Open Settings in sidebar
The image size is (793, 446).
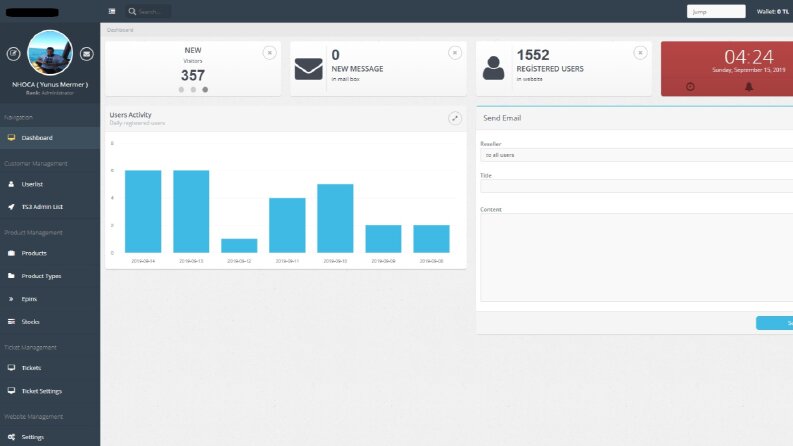pyautogui.click(x=50, y=437)
